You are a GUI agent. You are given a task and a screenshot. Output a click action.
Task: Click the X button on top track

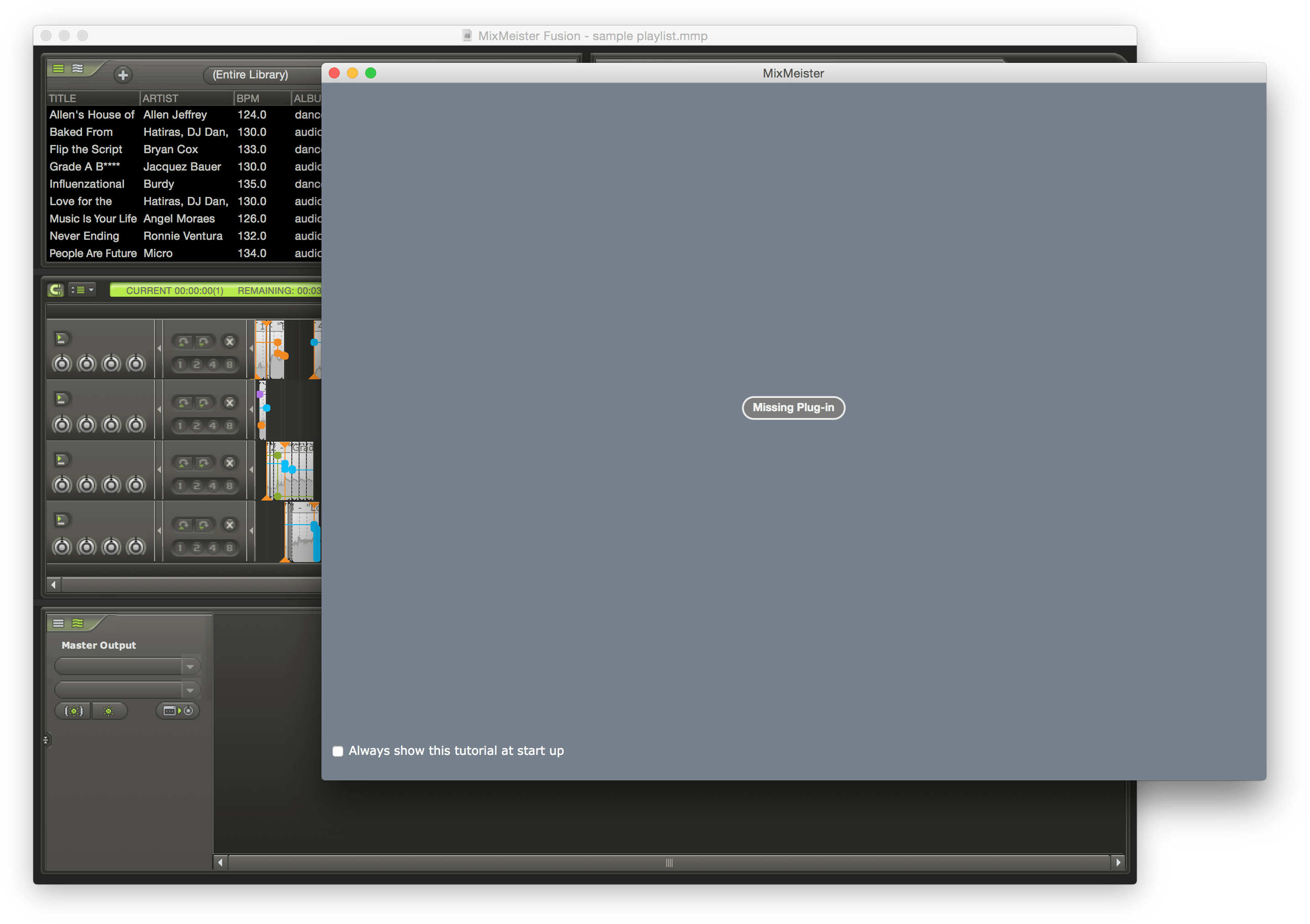[229, 341]
